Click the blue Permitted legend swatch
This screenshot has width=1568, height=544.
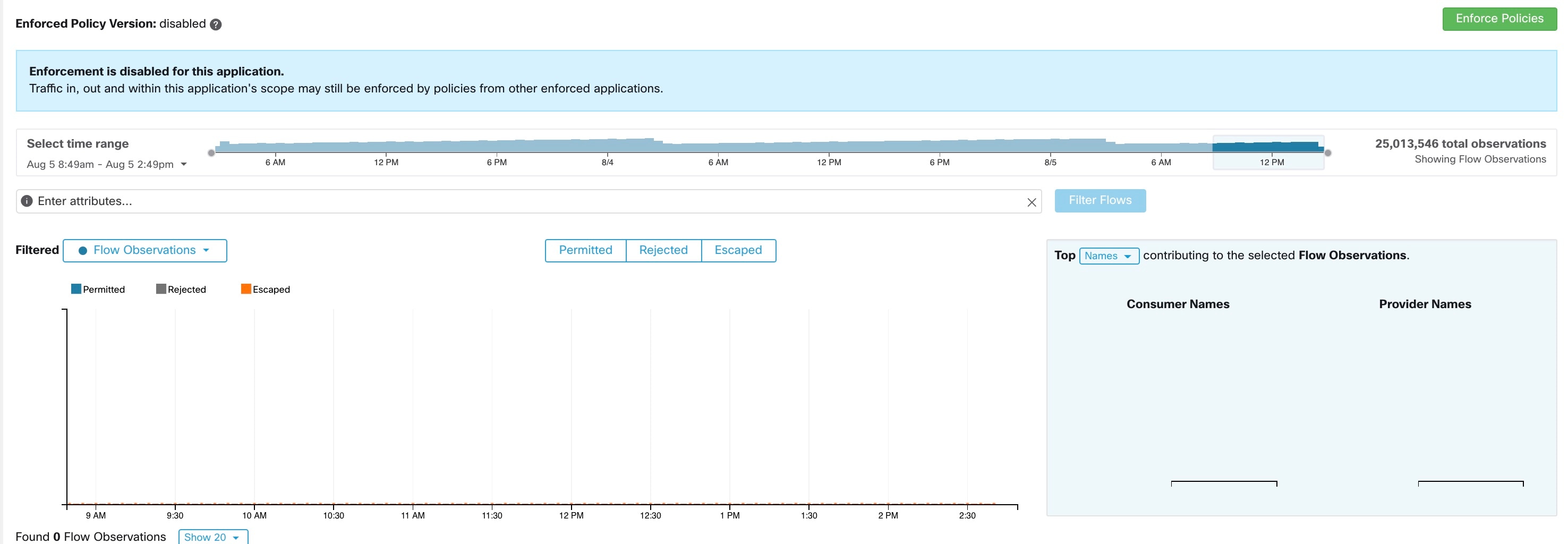[76, 289]
